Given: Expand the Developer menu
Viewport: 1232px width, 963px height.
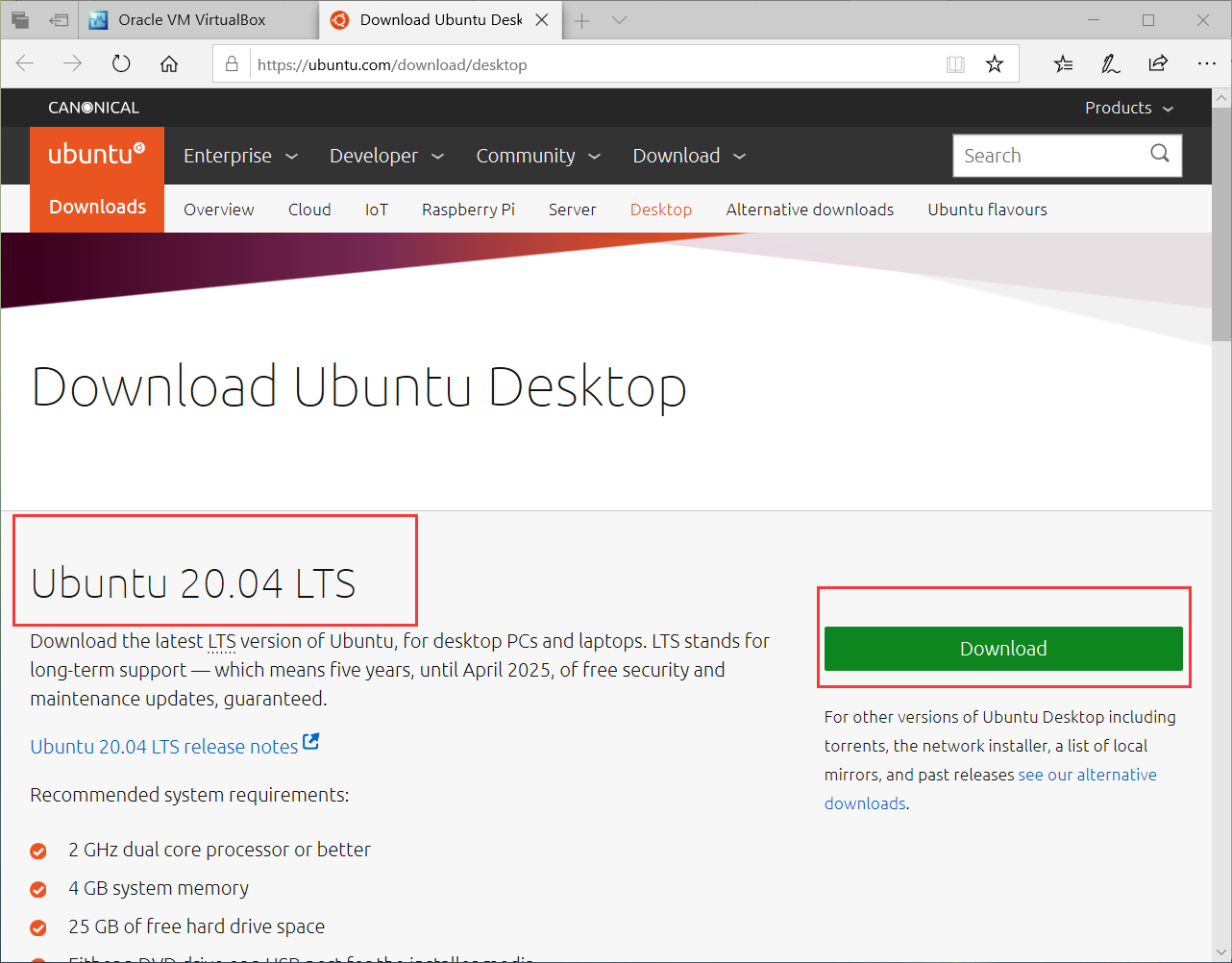Looking at the screenshot, I should pos(386,156).
